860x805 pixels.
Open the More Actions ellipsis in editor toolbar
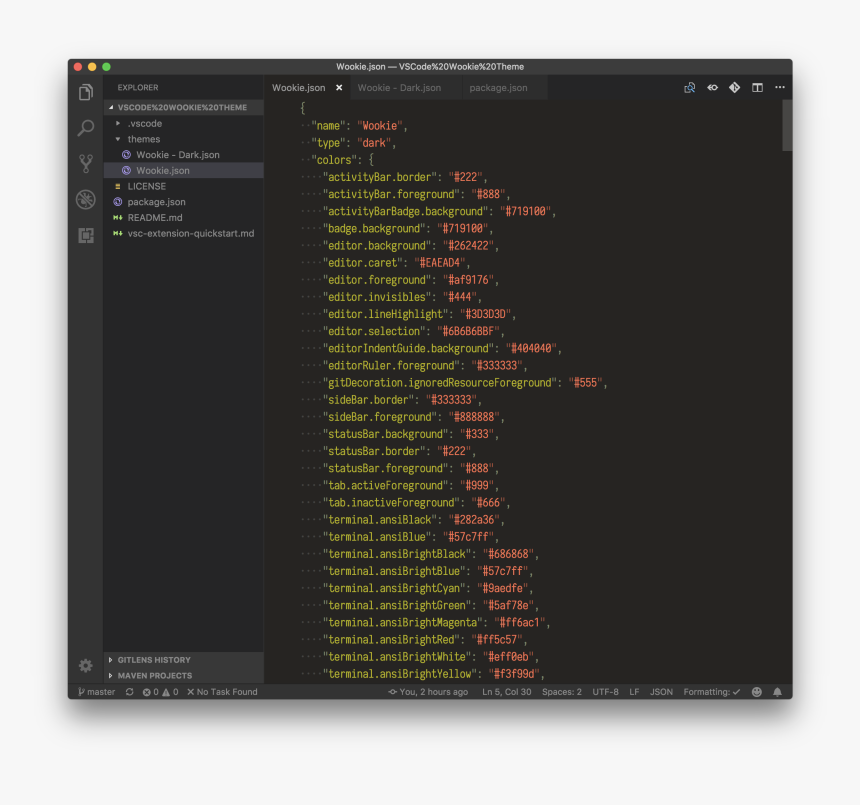(x=779, y=87)
